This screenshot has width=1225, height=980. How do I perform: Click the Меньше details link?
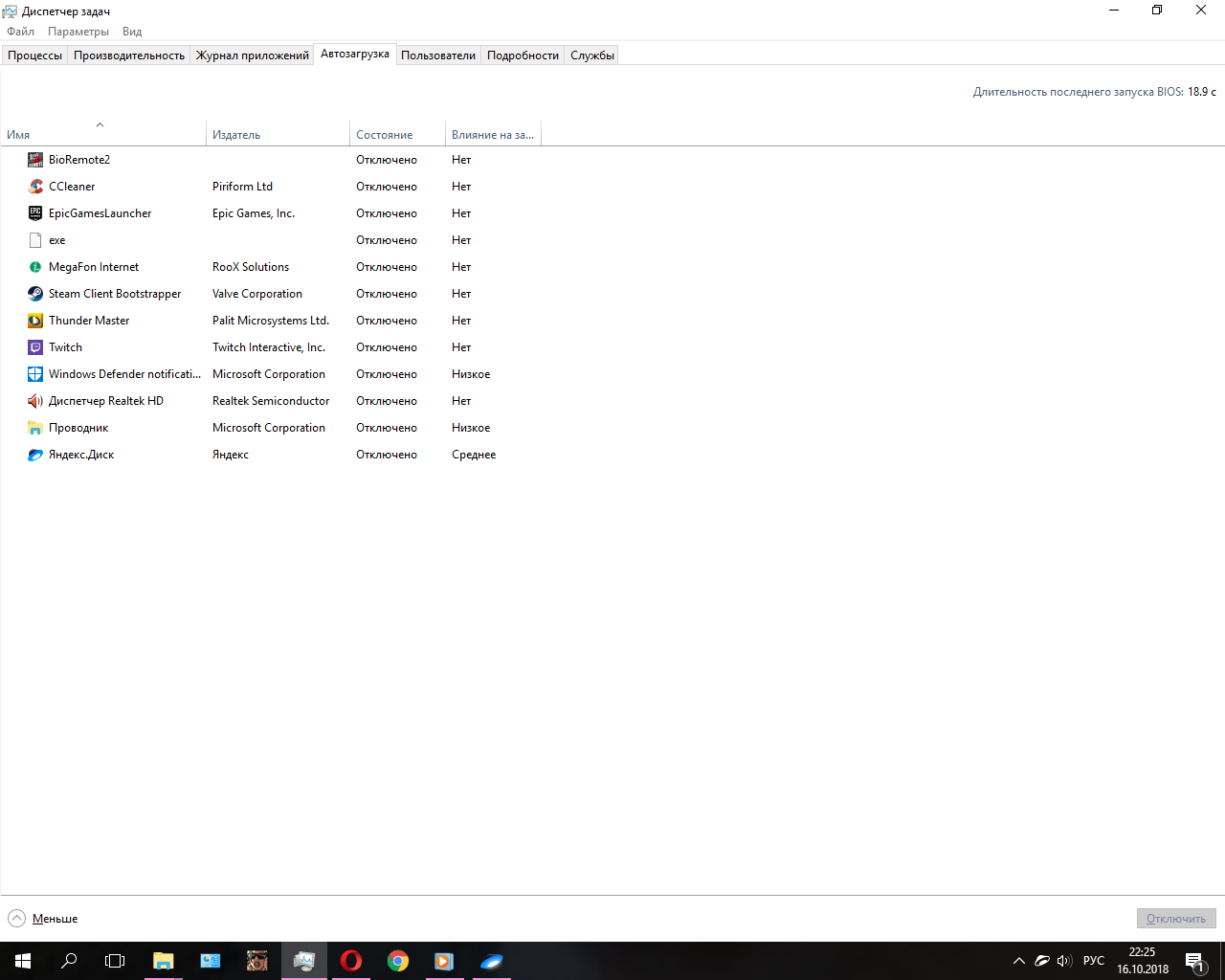pyautogui.click(x=55, y=919)
